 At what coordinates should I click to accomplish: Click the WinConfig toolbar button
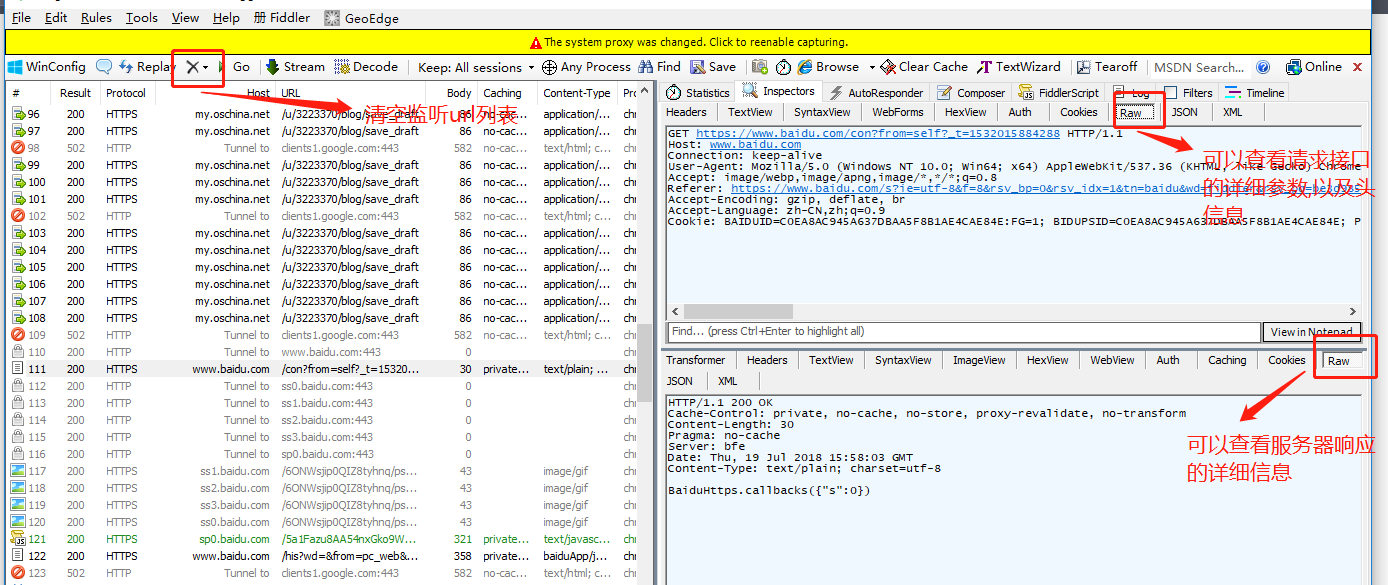click(x=46, y=67)
